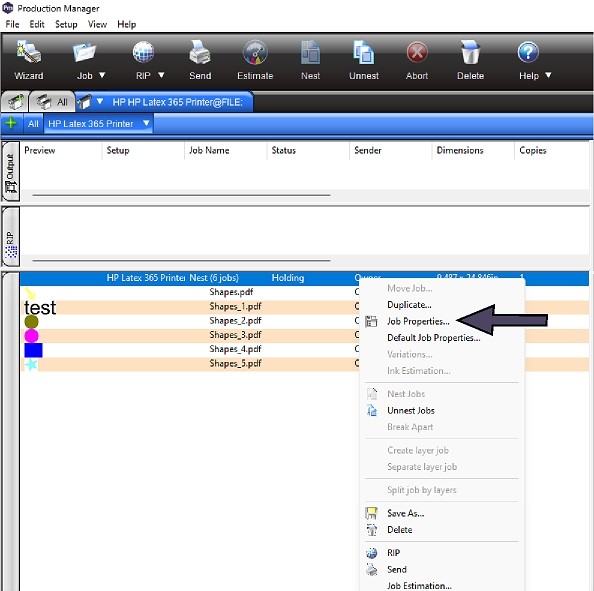Click the context menu Send printer icon
Image resolution: width=594 pixels, height=591 pixels.
coord(372,569)
